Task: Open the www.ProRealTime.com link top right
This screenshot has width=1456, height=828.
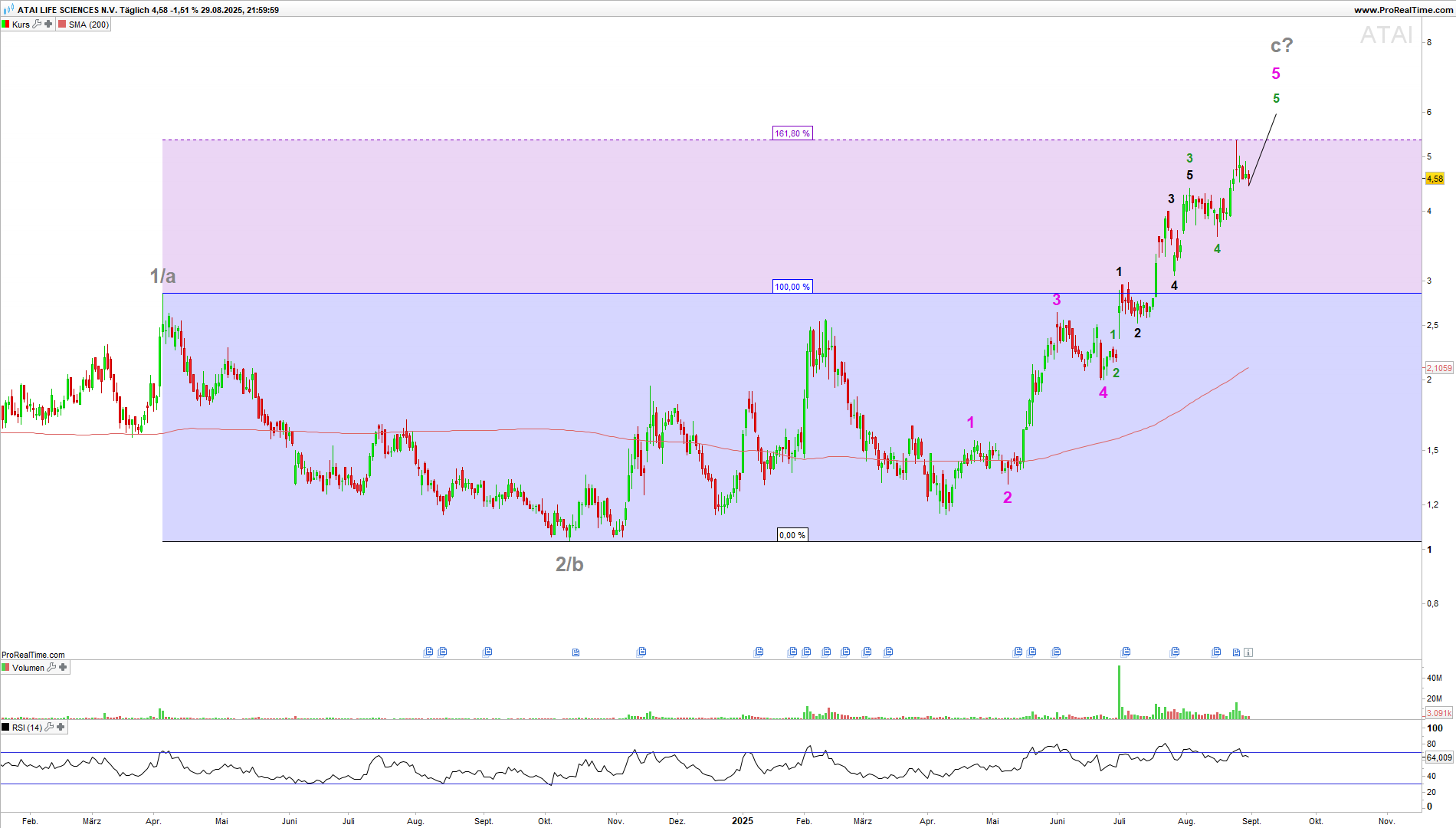Action: pos(1402,10)
